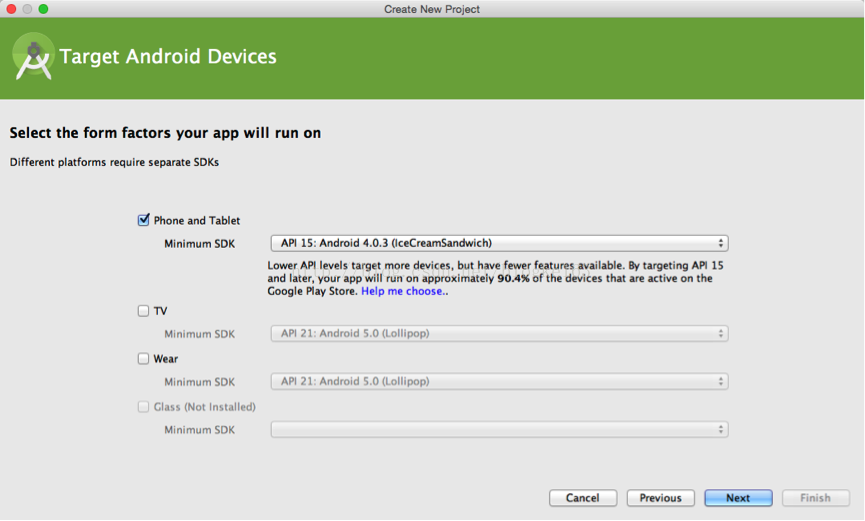The image size is (865, 521).
Task: Open the Wear Minimum SDK dropdown
Action: click(499, 381)
